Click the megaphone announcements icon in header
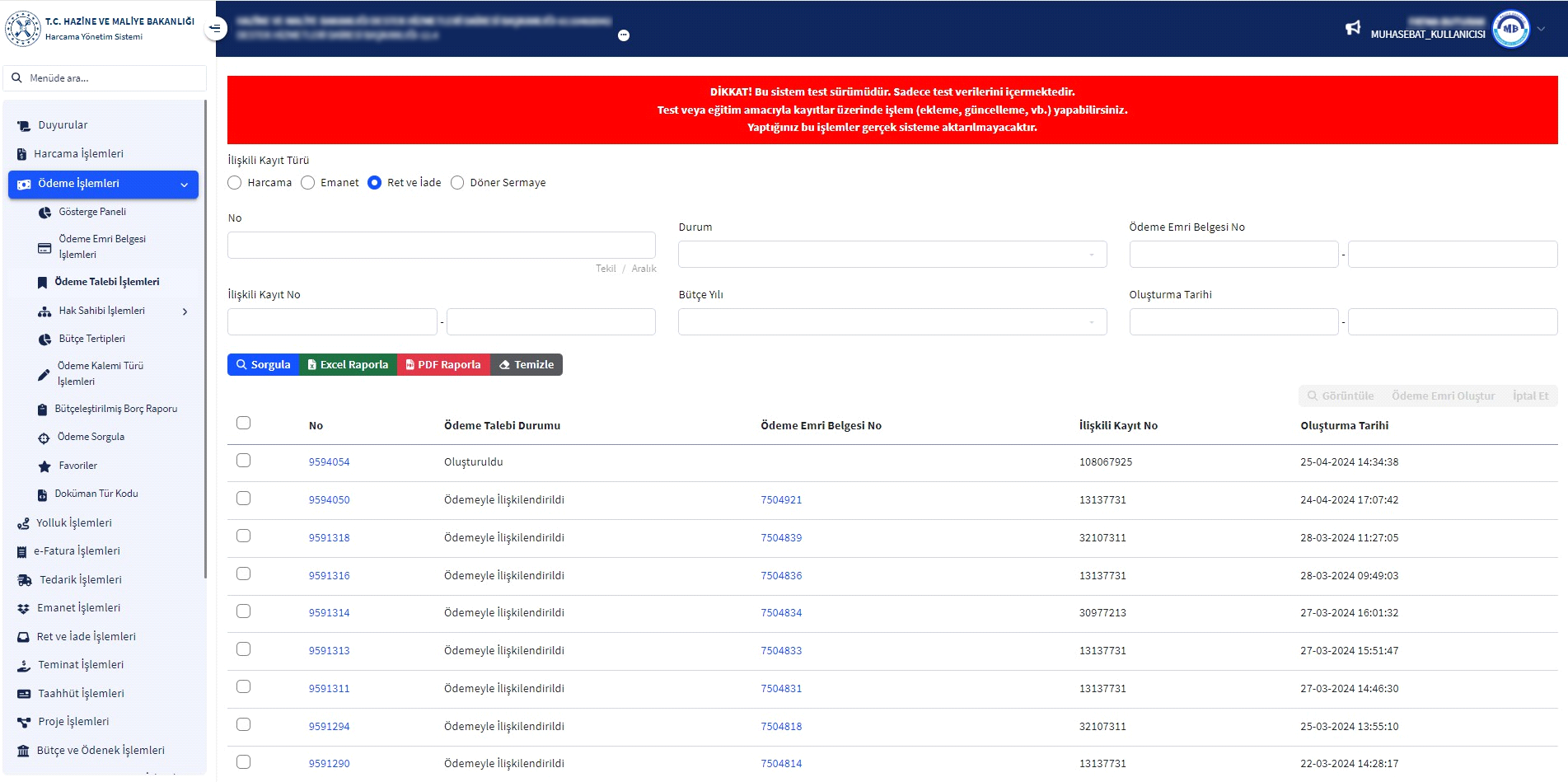 [x=1352, y=28]
